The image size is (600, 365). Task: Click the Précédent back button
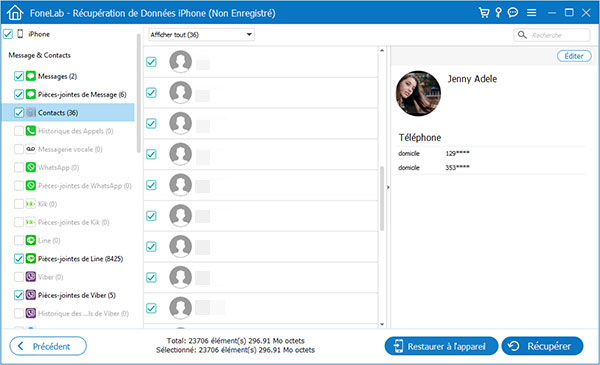point(48,346)
